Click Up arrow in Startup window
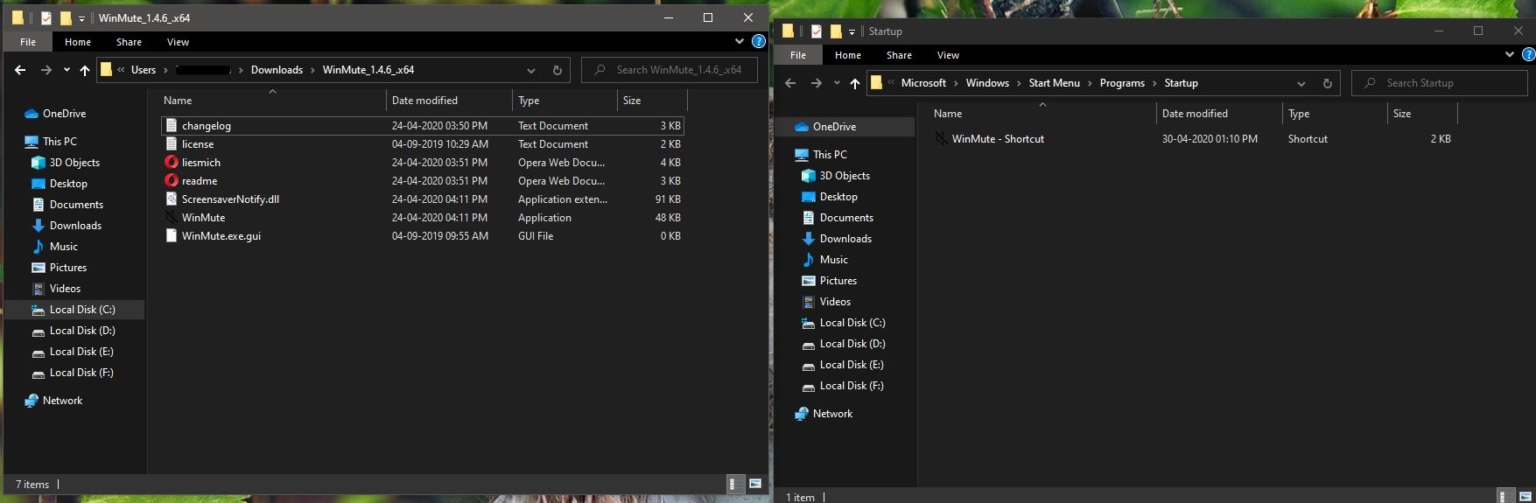Screen dimensions: 1536x503 click(854, 83)
